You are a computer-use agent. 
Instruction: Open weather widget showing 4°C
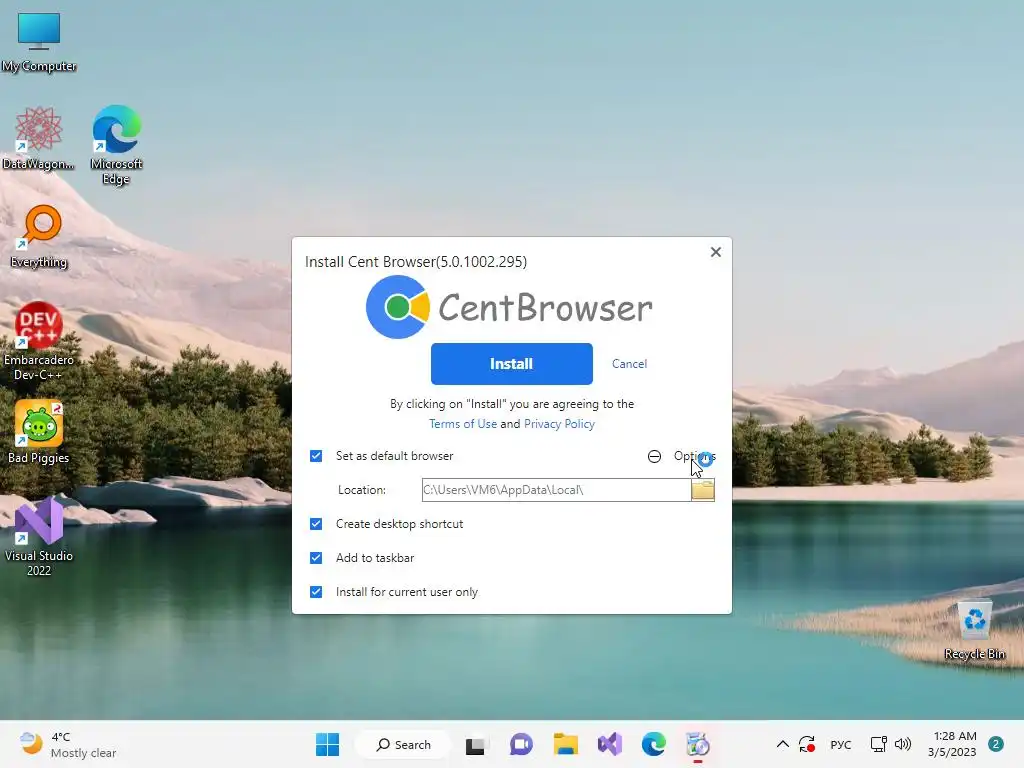68,744
